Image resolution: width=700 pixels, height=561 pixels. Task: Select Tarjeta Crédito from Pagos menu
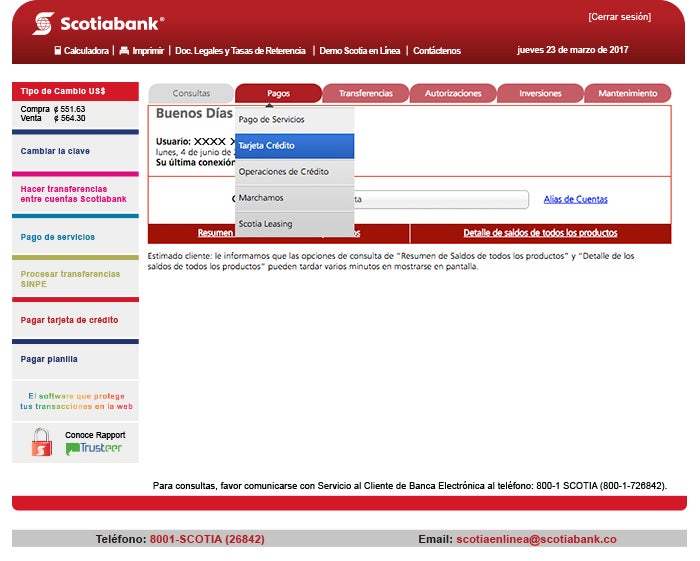pos(294,146)
